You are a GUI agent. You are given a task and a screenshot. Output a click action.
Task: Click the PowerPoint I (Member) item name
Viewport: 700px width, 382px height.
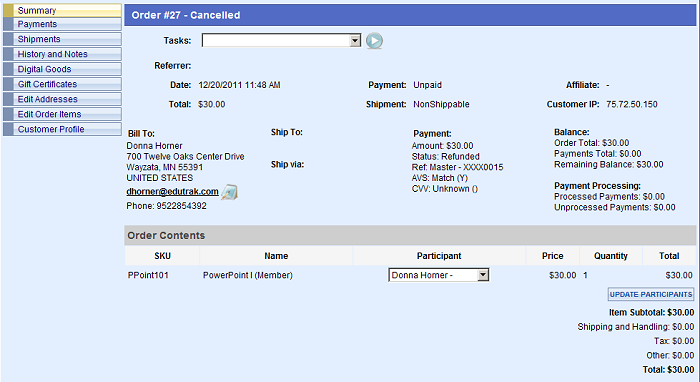tap(248, 275)
